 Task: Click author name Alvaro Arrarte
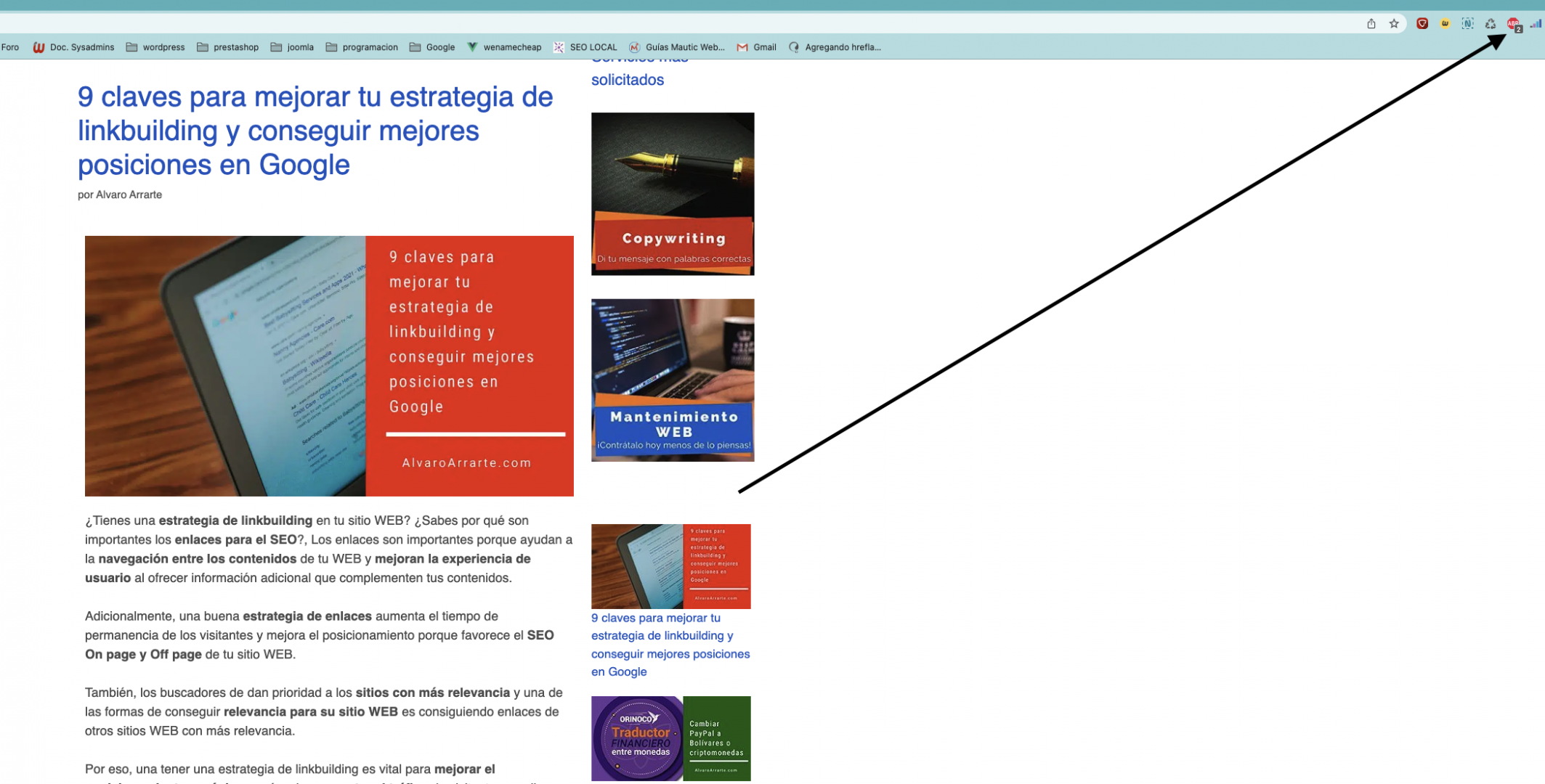pyautogui.click(x=129, y=195)
